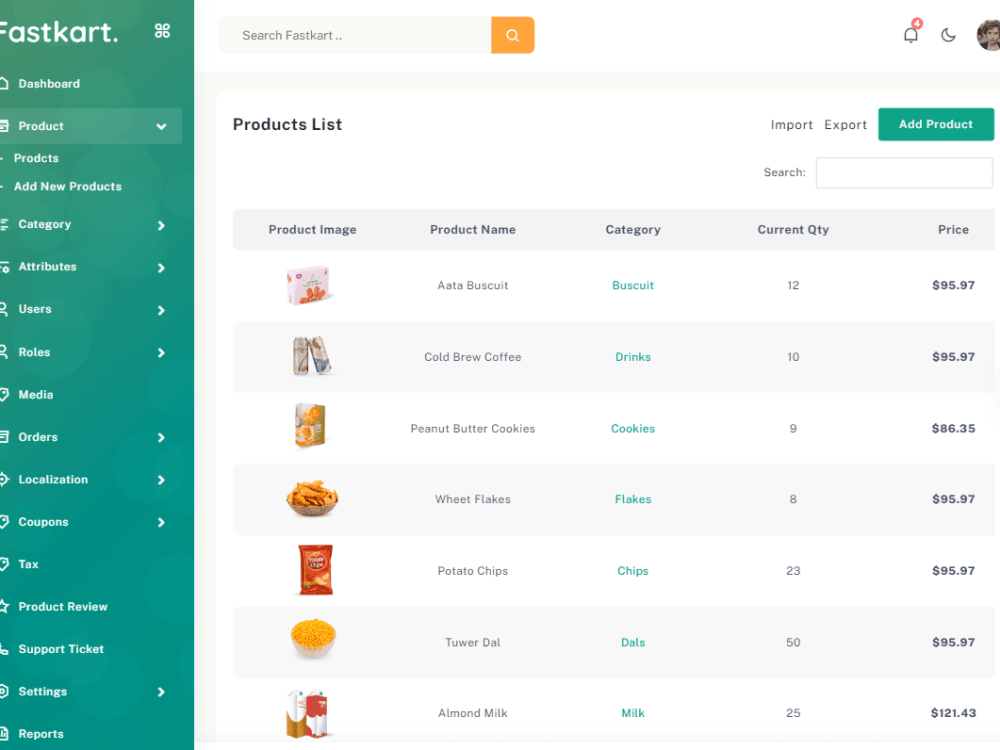Open the notifications bell icon

point(911,34)
